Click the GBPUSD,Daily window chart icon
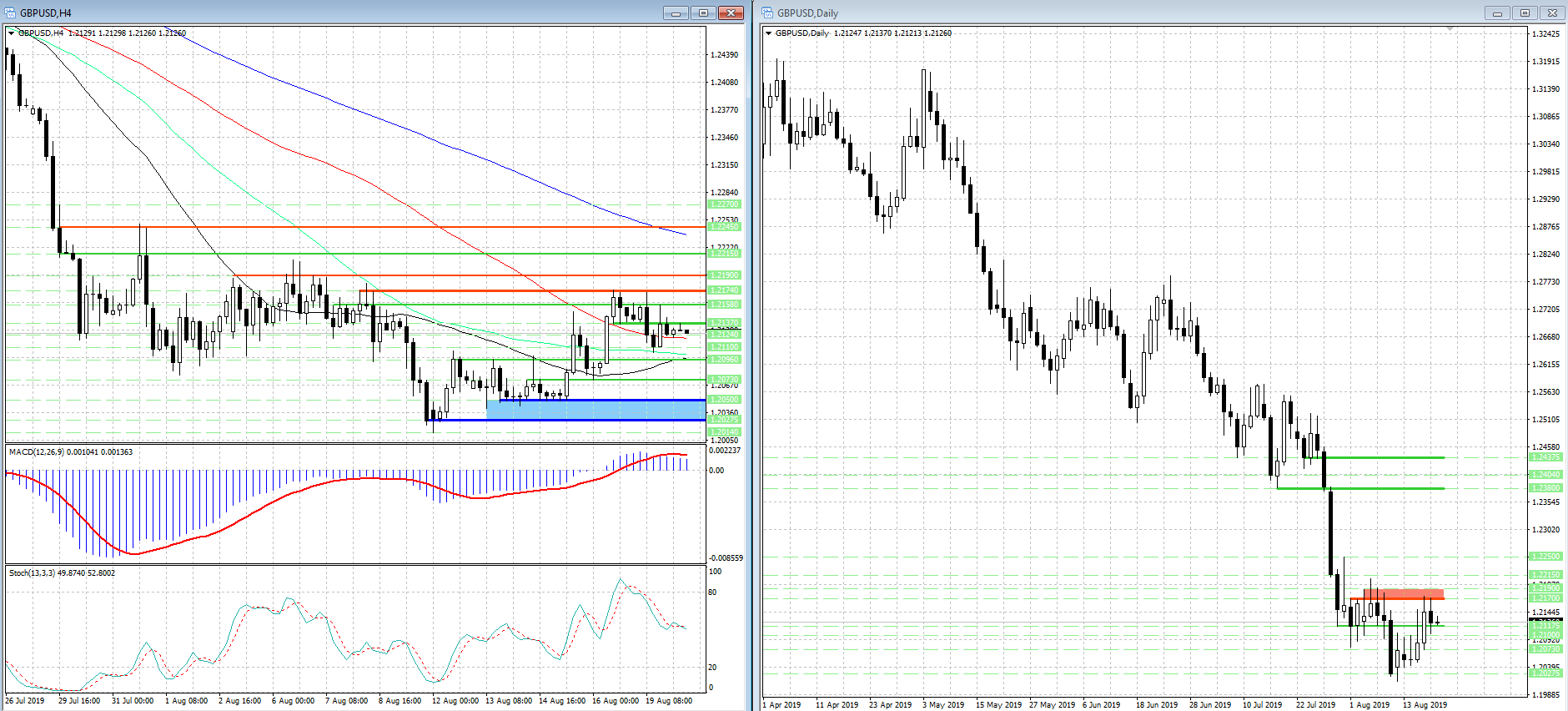Screen dimensions: 1568x711 [x=767, y=13]
